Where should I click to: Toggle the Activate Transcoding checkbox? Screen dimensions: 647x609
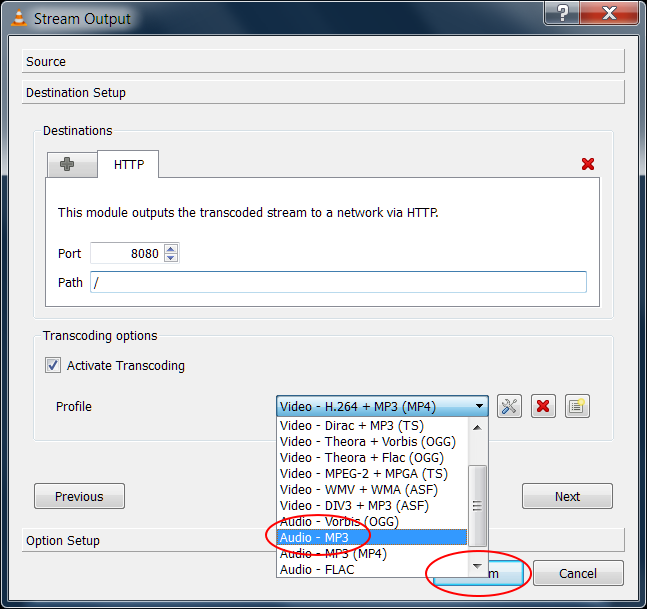[x=53, y=365]
